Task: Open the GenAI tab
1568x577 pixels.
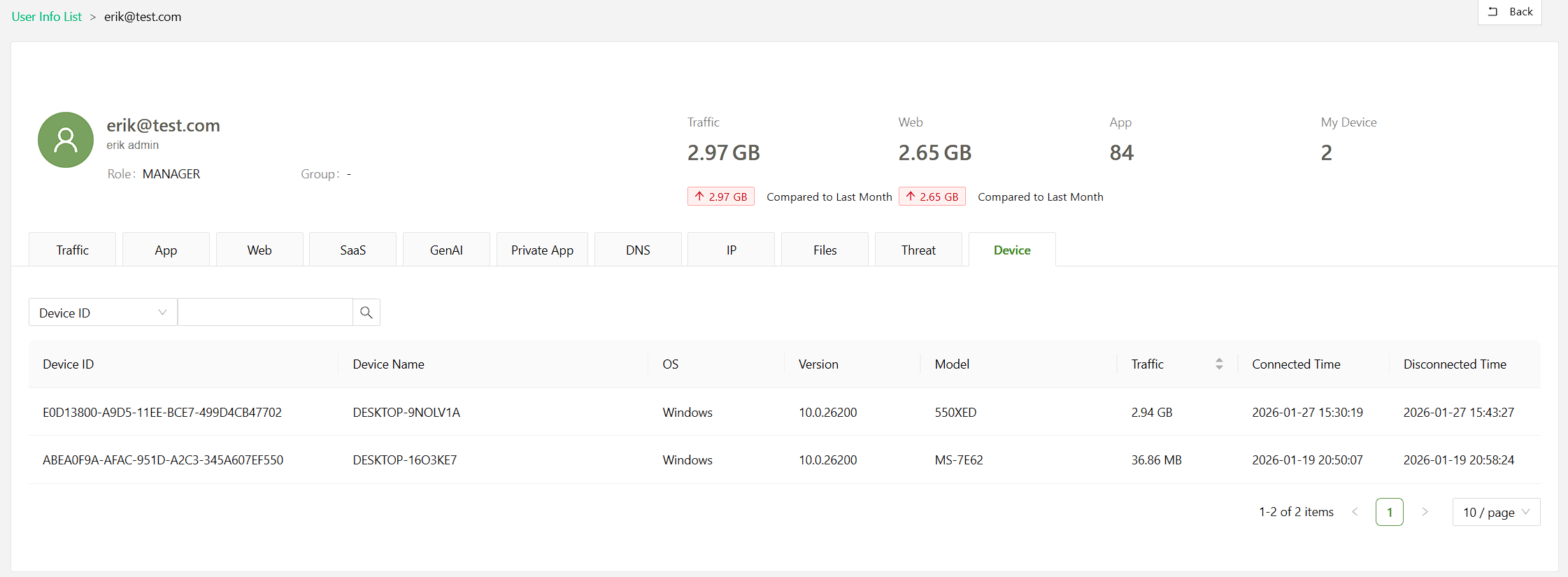Action: coord(446,250)
